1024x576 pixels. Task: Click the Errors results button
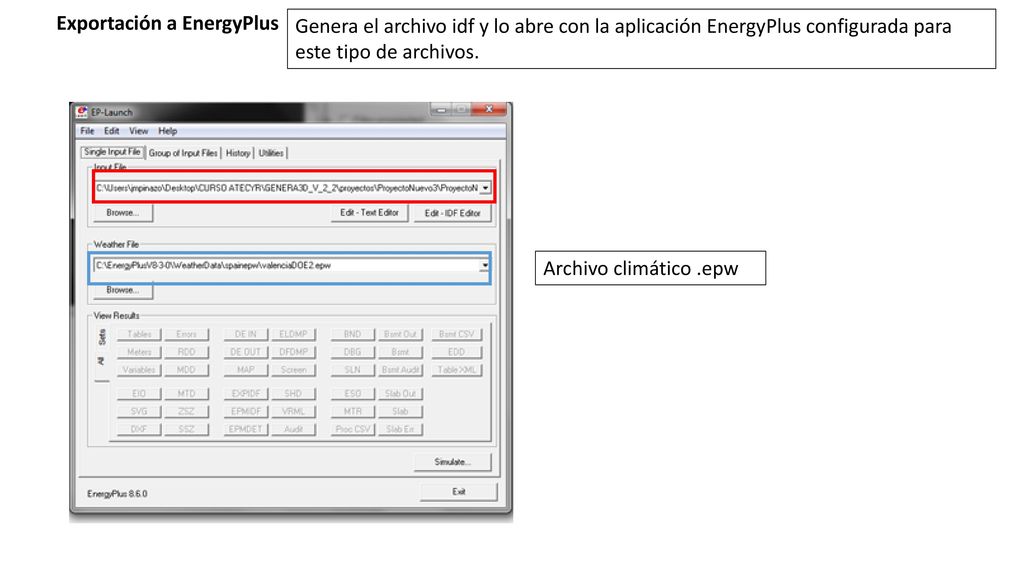click(186, 334)
